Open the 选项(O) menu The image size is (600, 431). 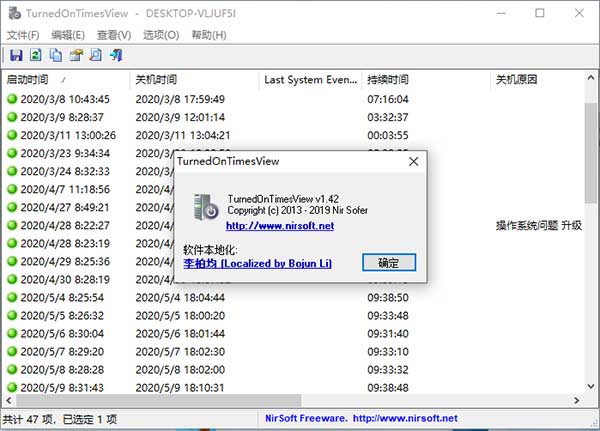pyautogui.click(x=160, y=35)
